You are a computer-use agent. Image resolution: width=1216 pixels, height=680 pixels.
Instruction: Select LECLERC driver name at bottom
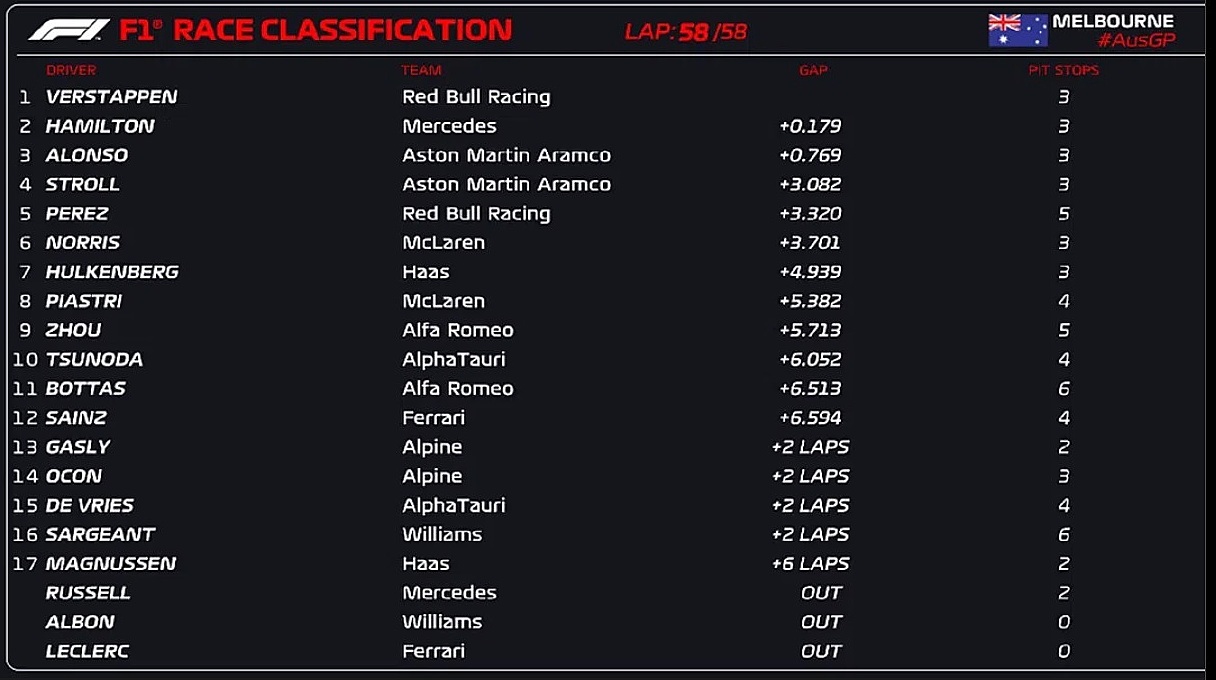(x=87, y=651)
